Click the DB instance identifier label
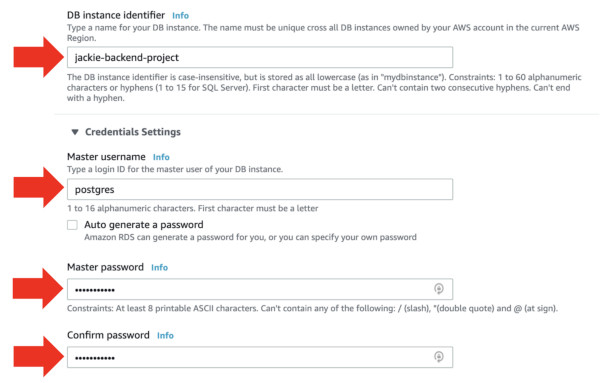 click(x=116, y=15)
